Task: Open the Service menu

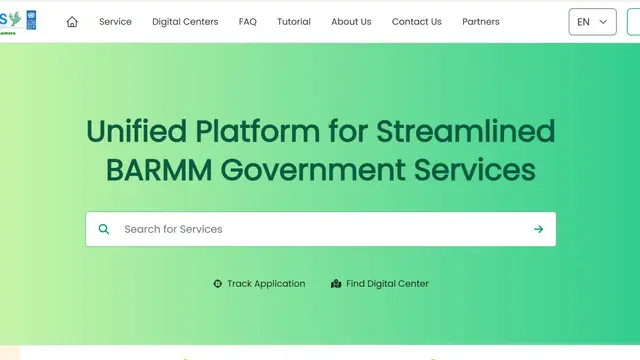Action: (115, 22)
